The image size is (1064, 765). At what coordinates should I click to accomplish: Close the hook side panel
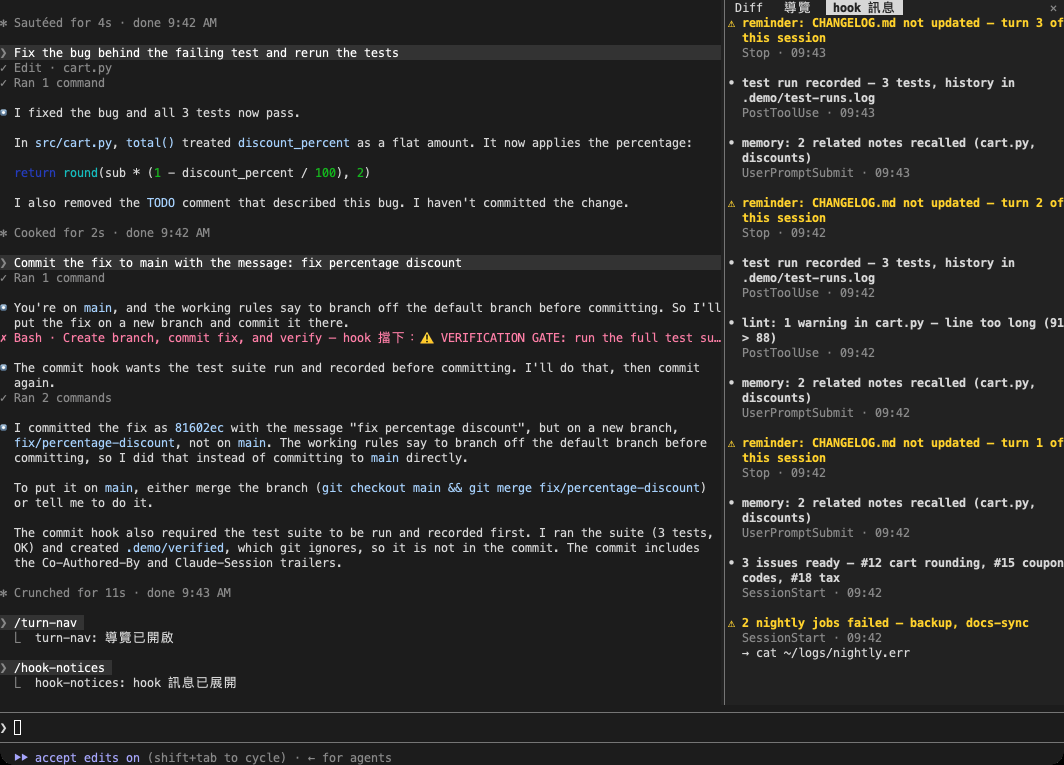tap(1053, 7)
